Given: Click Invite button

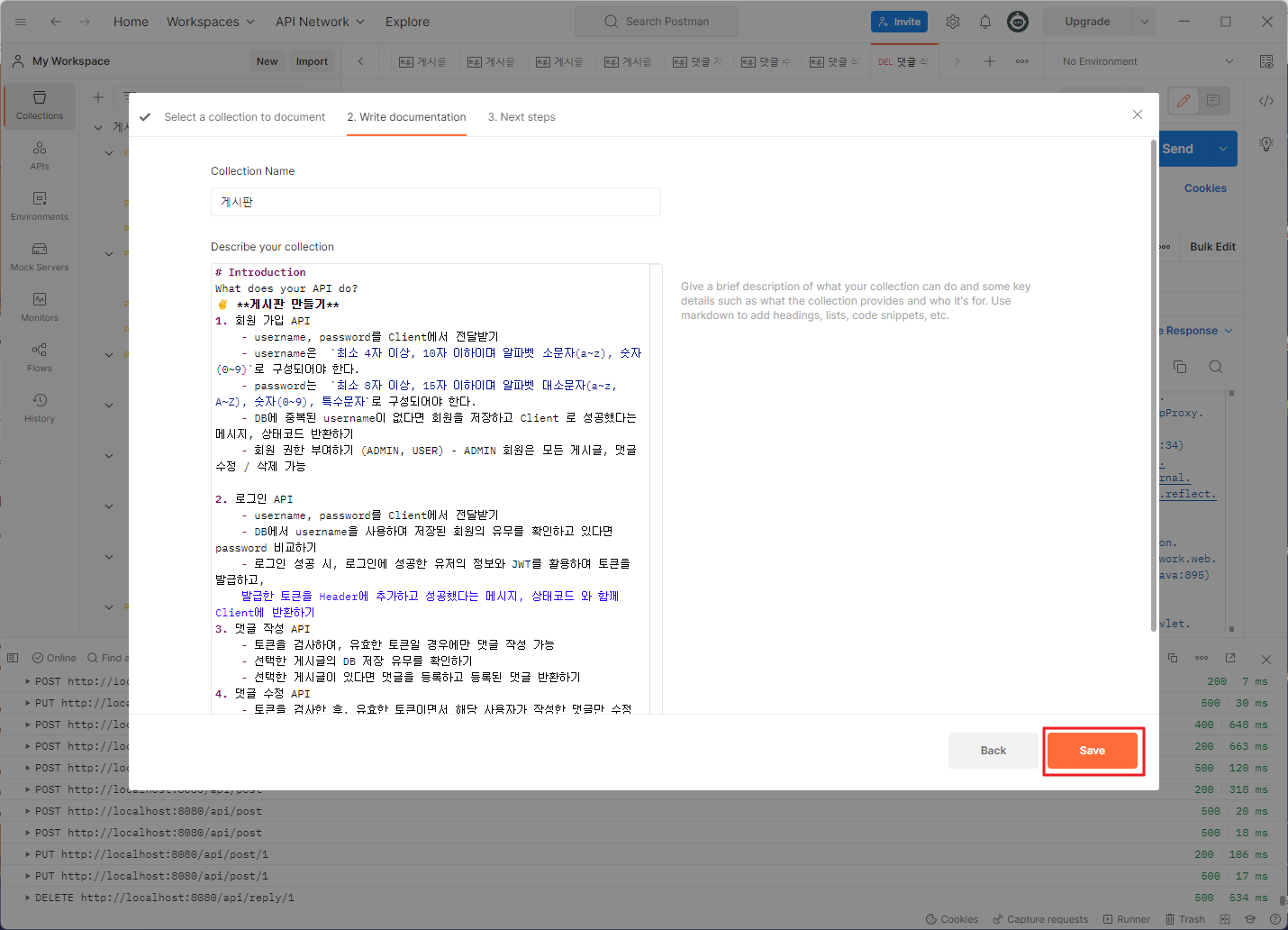Looking at the screenshot, I should click(899, 22).
